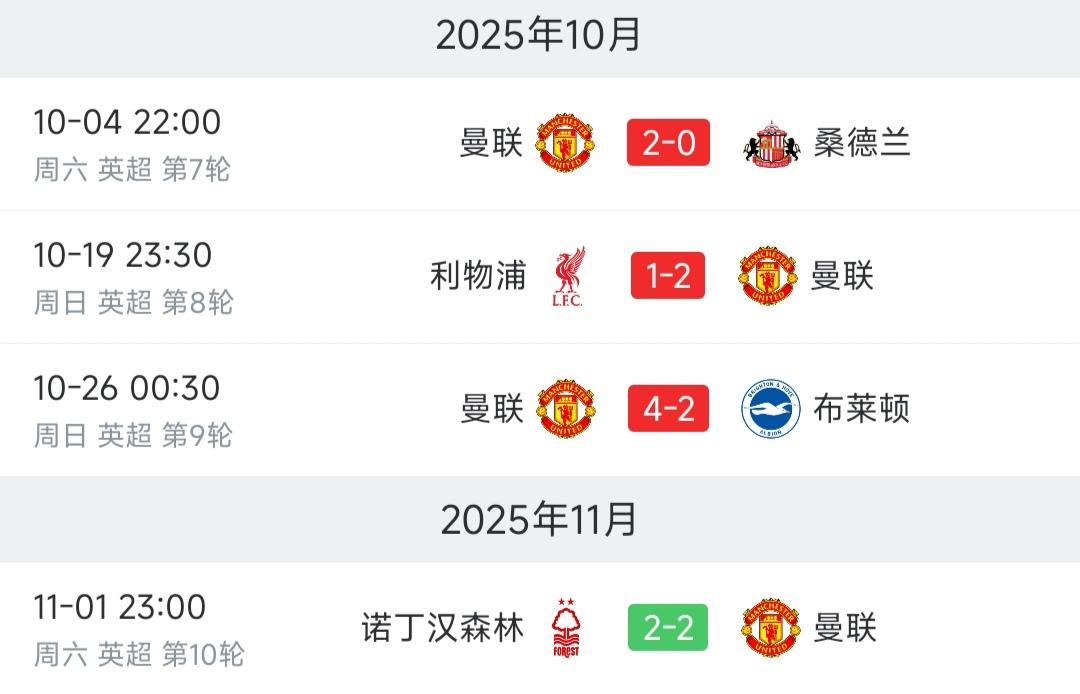Click the 曼联 crest in the Brighton match row
The width and height of the screenshot is (1080, 694).
point(564,410)
